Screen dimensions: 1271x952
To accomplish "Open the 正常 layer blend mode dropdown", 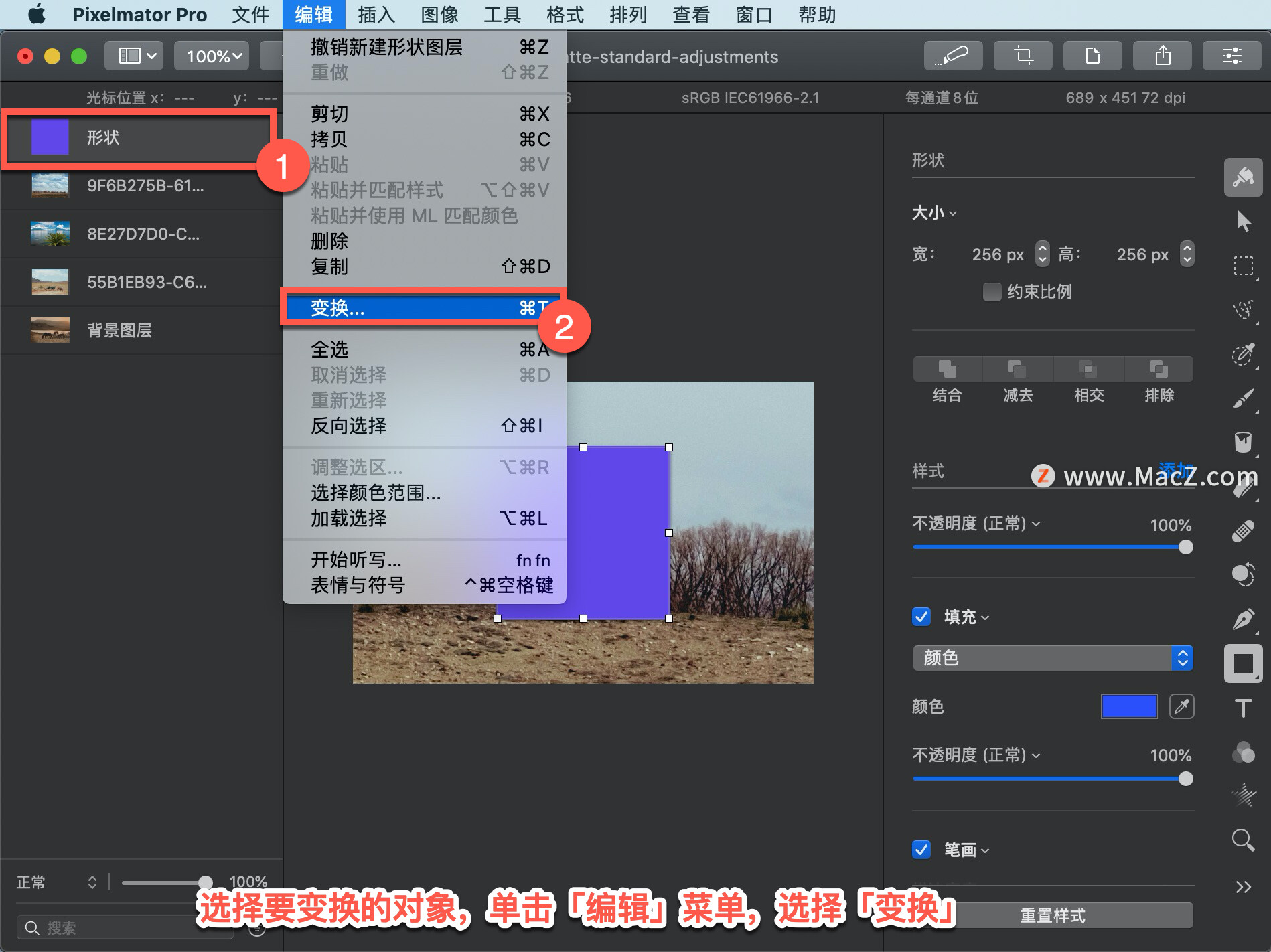I will (57, 882).
